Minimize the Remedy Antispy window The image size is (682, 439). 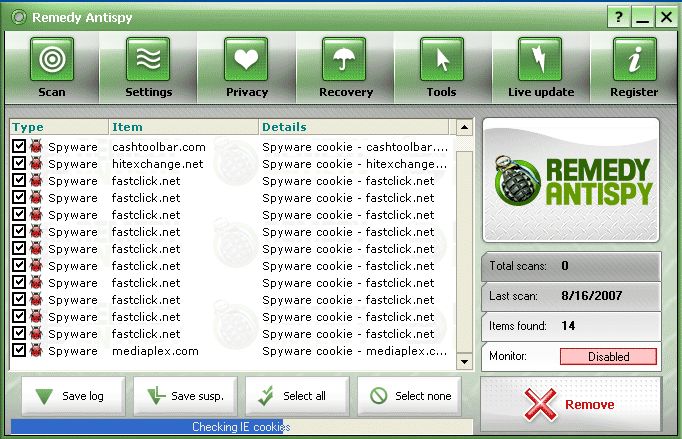(642, 17)
